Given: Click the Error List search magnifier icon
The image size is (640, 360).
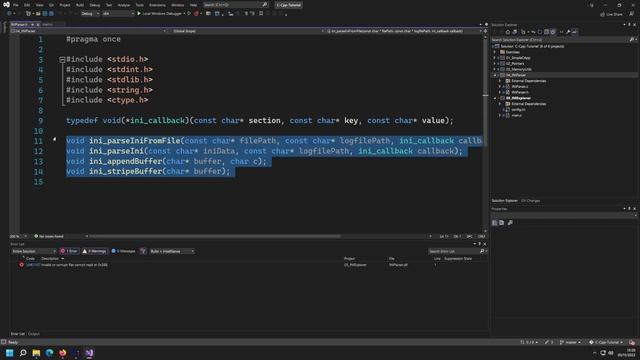Looking at the screenshot, I should click(482, 251).
